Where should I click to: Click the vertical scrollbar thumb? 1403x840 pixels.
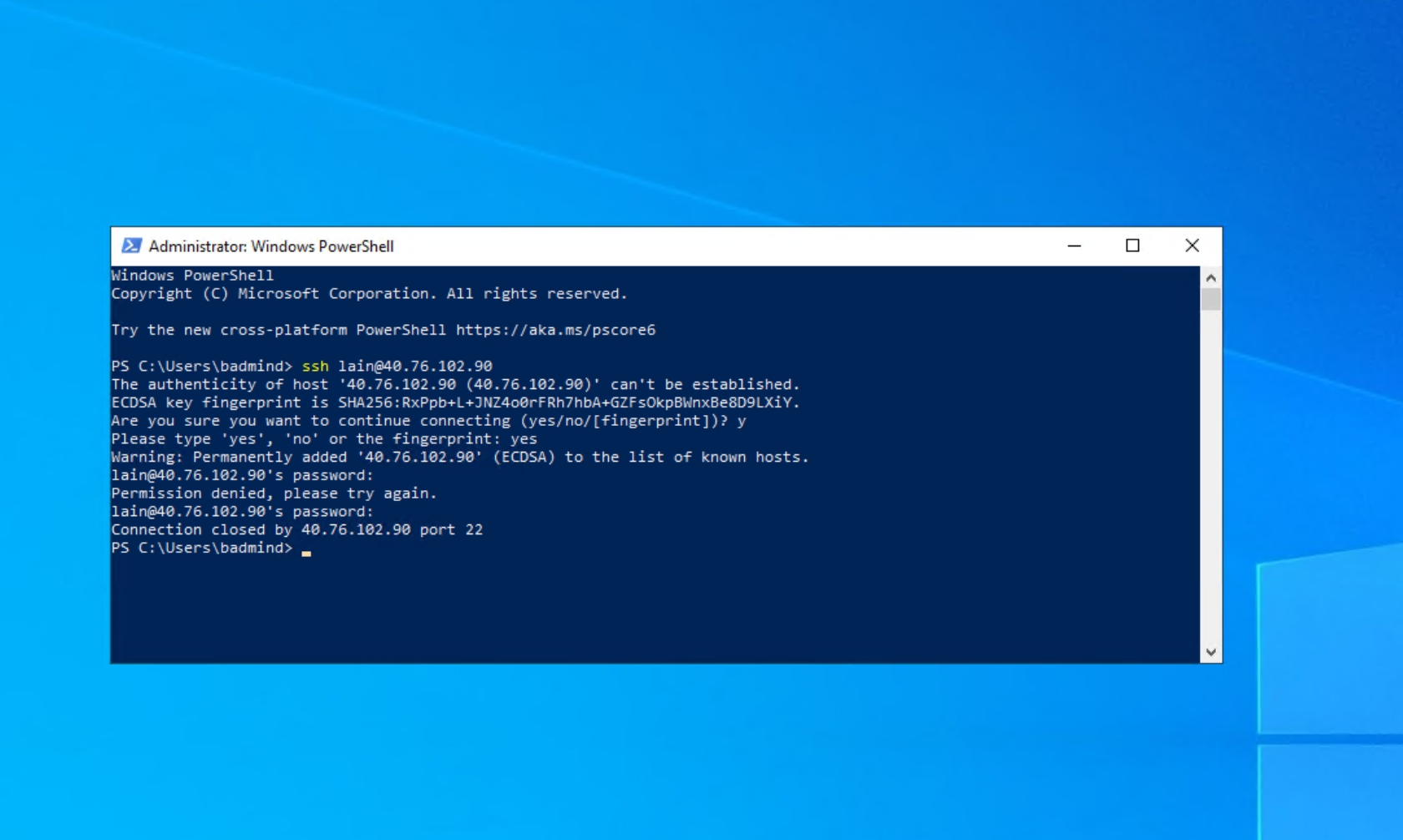[x=1211, y=299]
